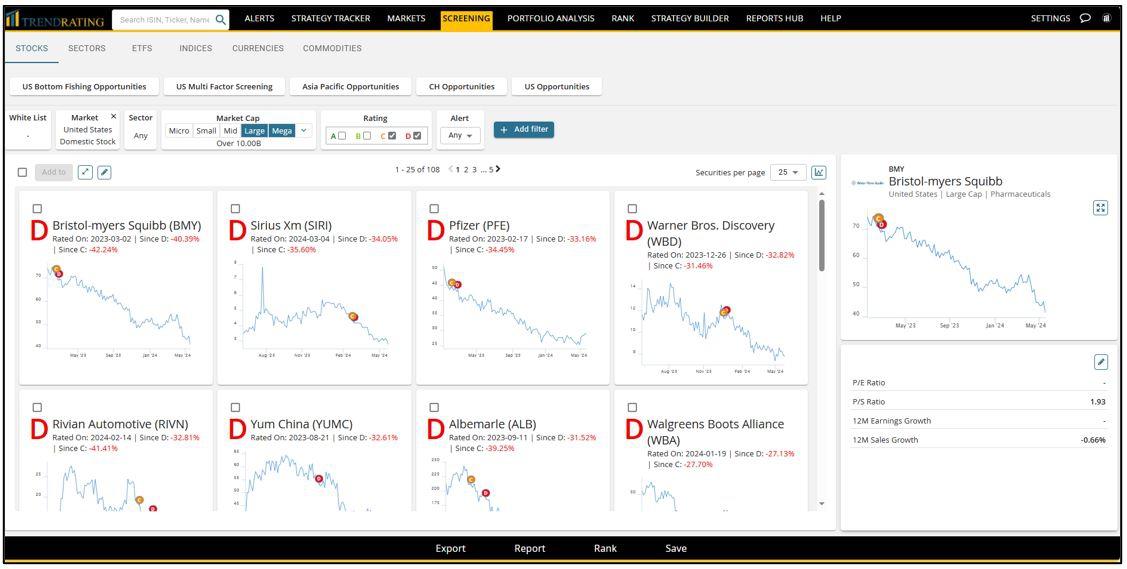Check the select-all securities checkbox
This screenshot has width=1127, height=569.
pyautogui.click(x=22, y=172)
